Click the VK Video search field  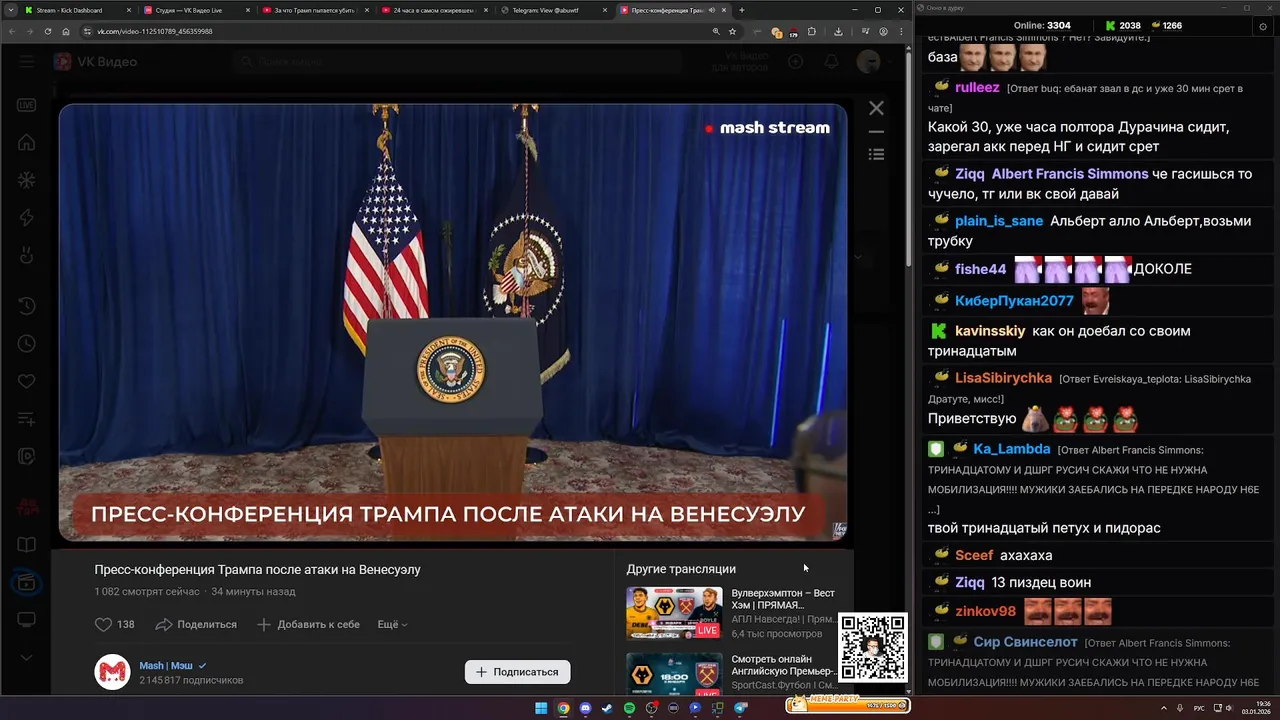coord(460,62)
